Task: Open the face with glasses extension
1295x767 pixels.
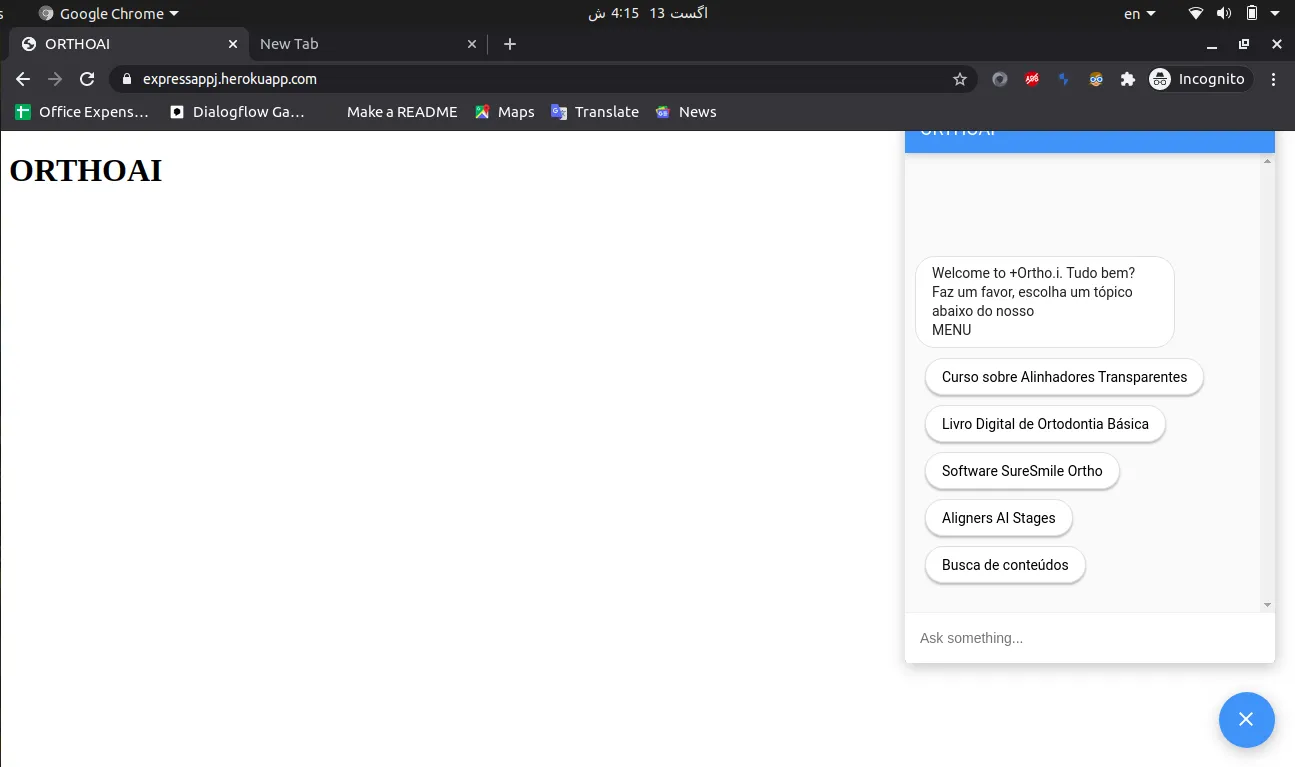Action: [1096, 79]
